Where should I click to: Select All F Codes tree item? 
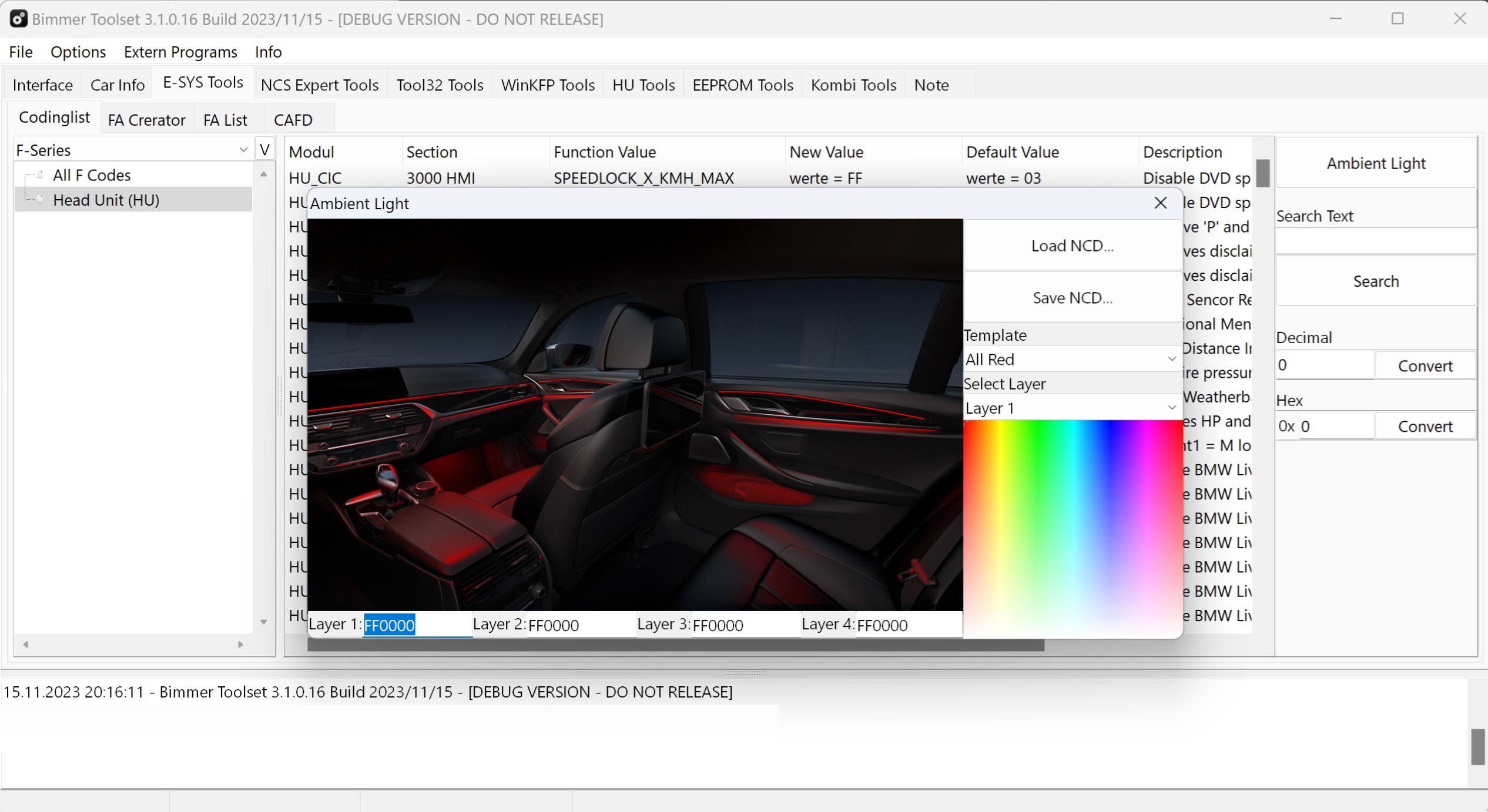point(92,175)
